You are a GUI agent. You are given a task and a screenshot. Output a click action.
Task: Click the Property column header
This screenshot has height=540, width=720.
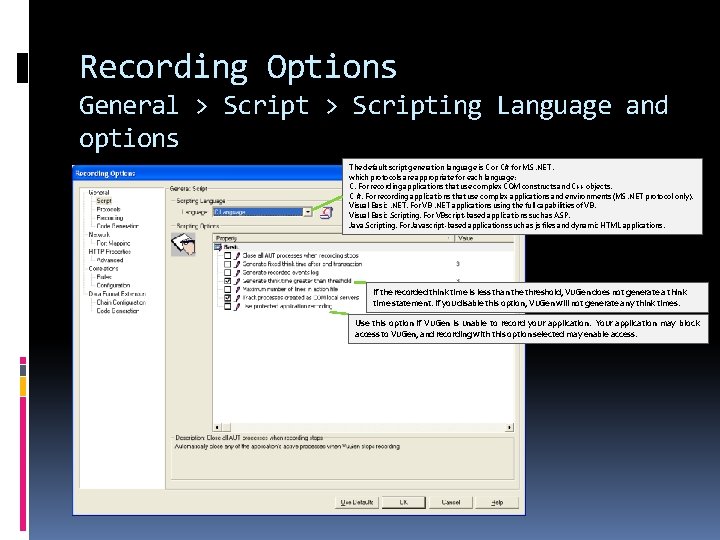333,238
